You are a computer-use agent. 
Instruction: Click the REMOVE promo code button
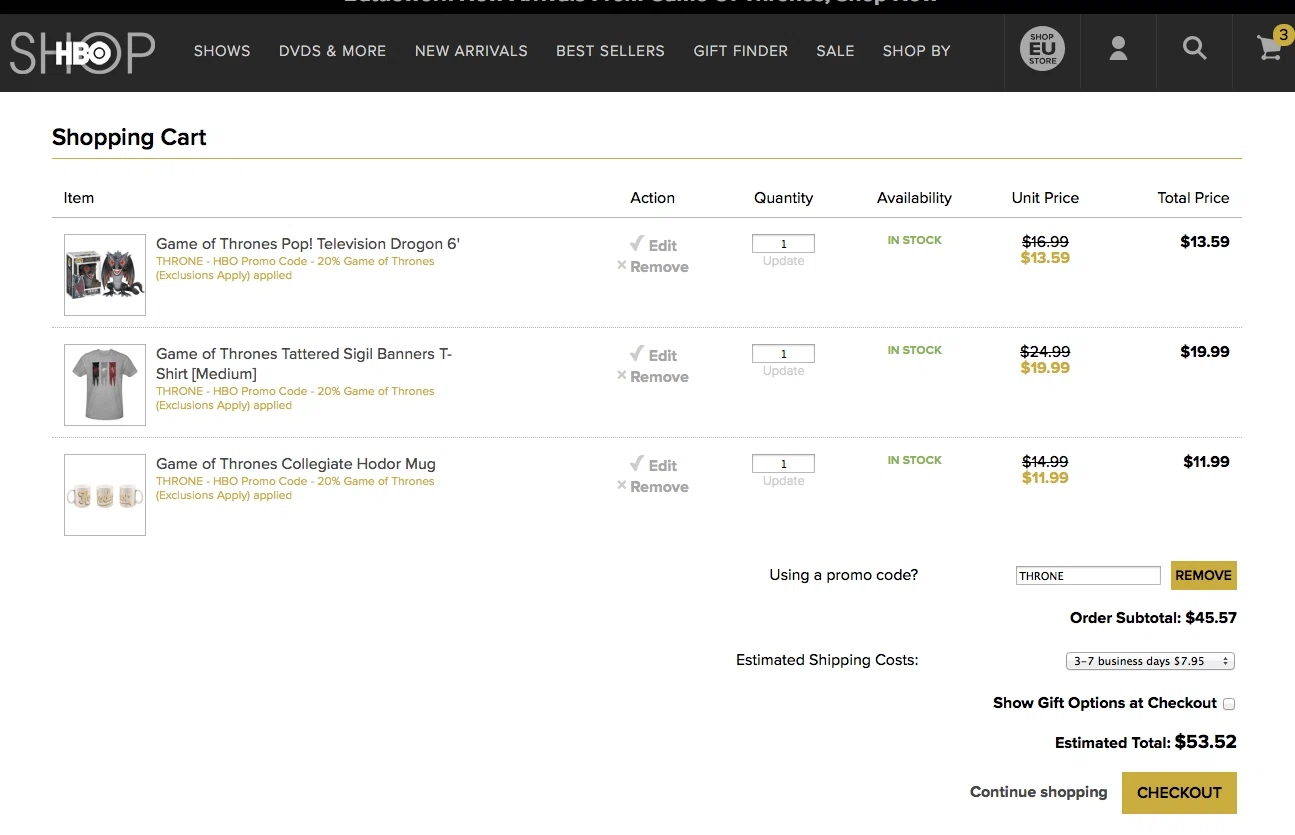[x=1204, y=575]
